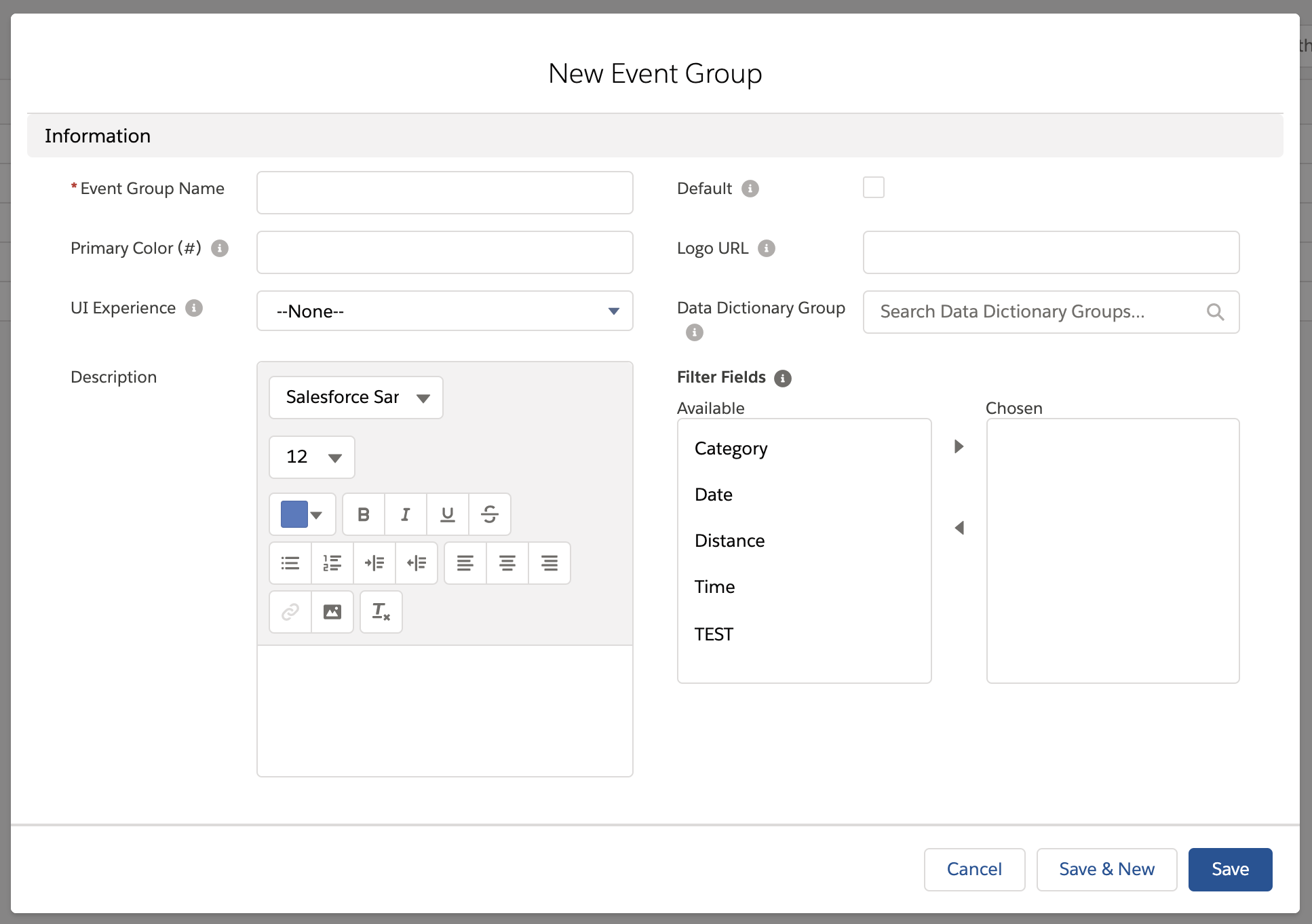Enable the Default checkbox

click(873, 187)
